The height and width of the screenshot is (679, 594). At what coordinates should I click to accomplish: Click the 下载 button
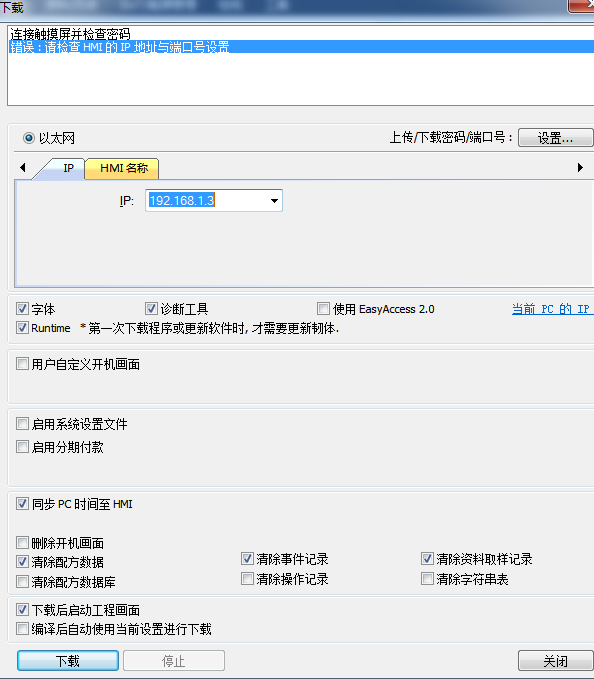point(68,661)
